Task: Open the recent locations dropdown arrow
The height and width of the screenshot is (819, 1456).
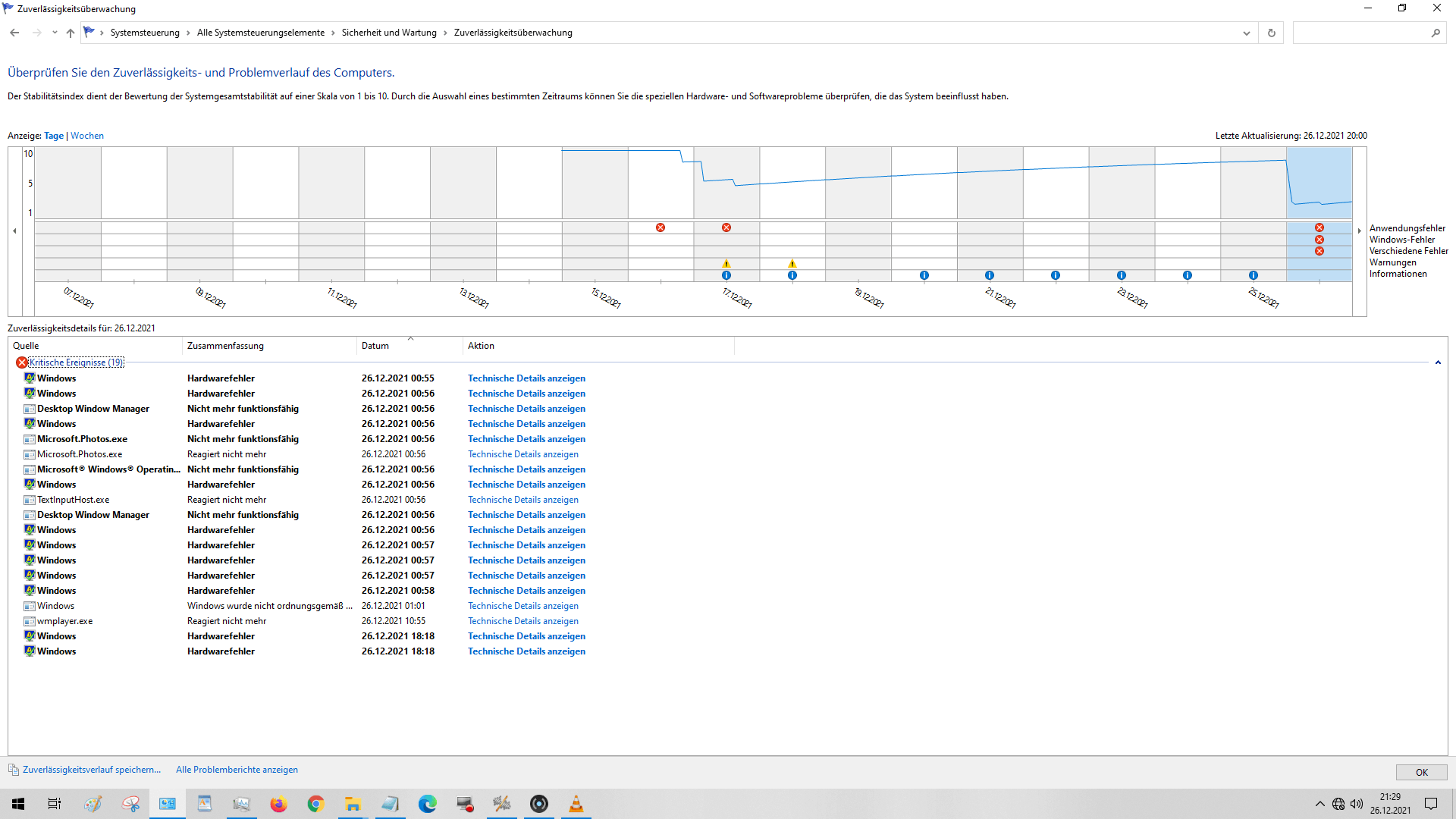Action: pos(55,33)
